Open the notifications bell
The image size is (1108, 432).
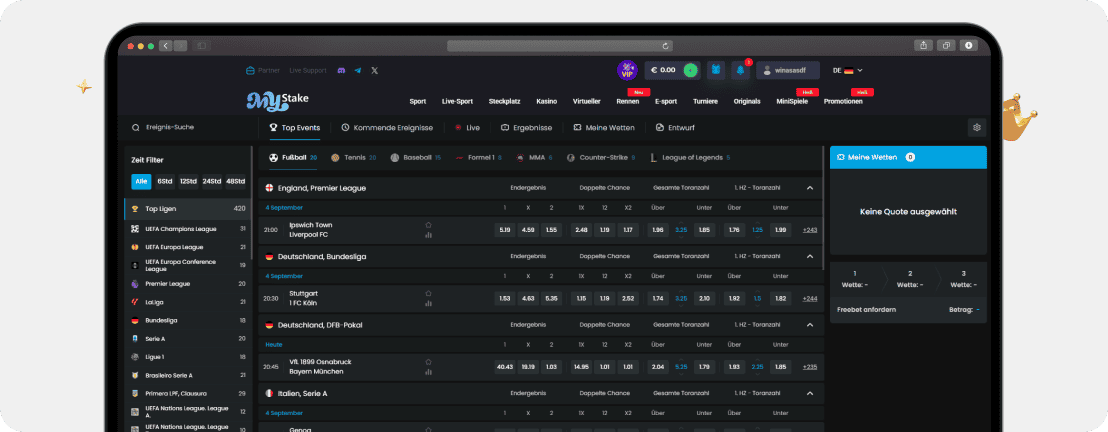click(x=741, y=70)
